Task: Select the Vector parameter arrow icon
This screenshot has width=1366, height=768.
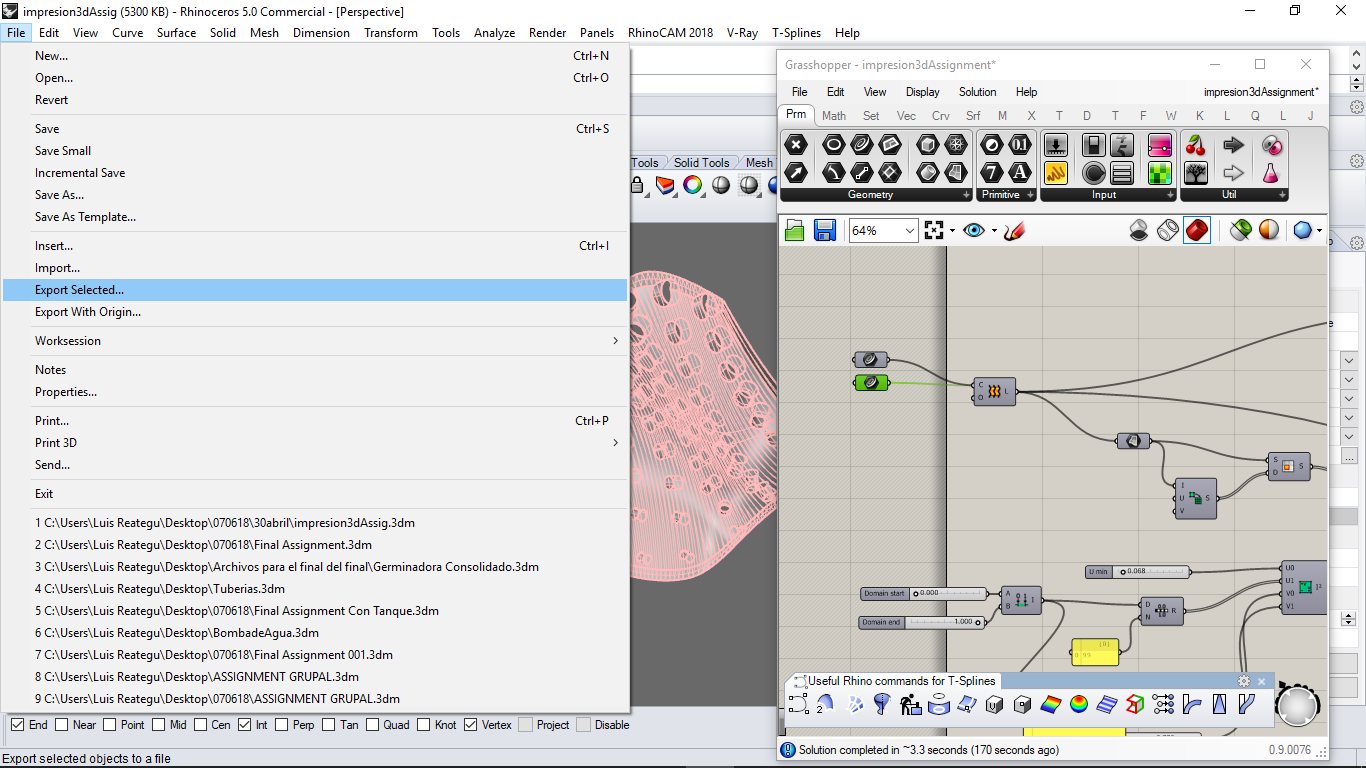Action: pyautogui.click(x=796, y=172)
